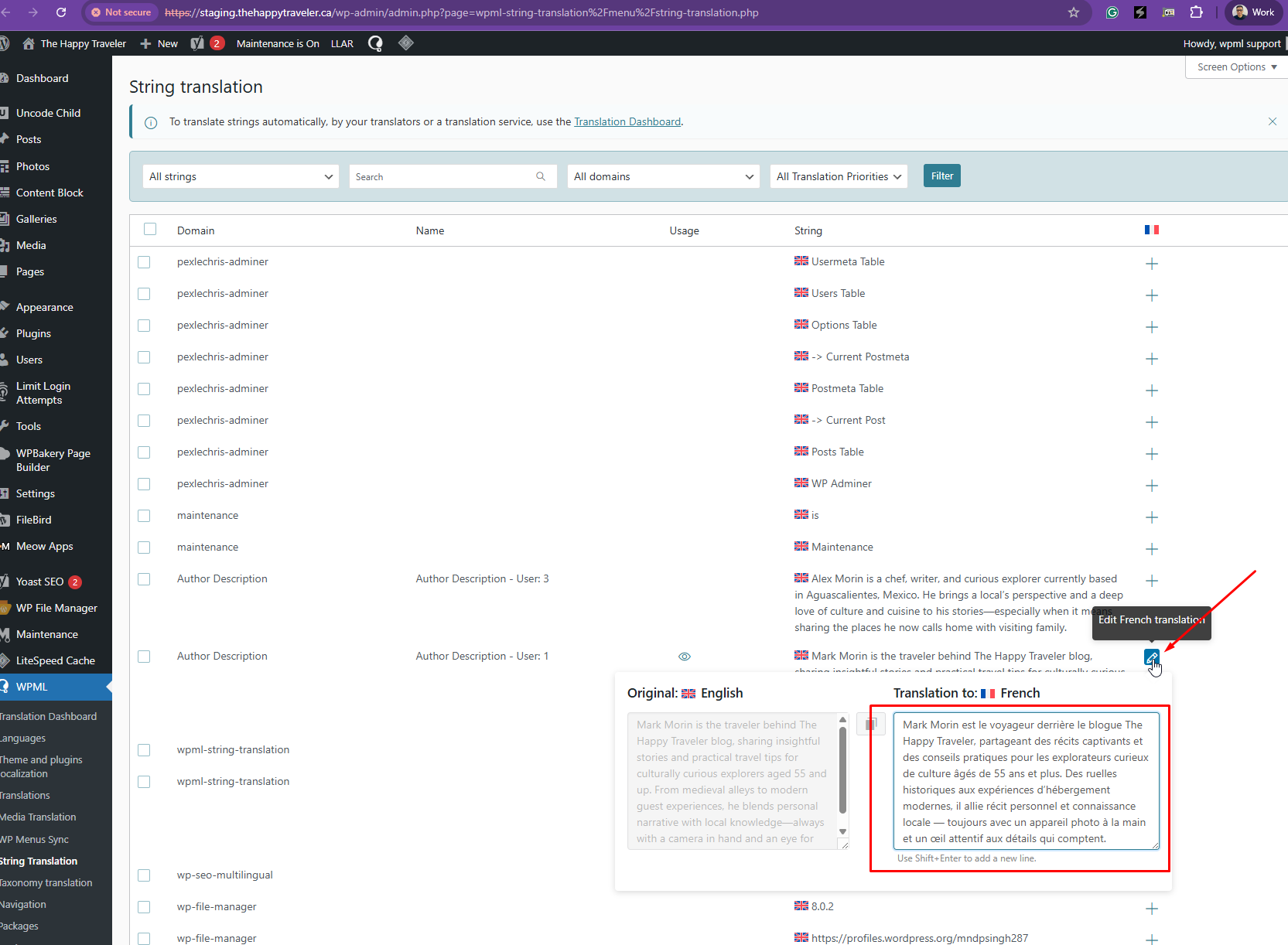Toggle the select-all checkbox in table header
The width and height of the screenshot is (1288, 945).
point(150,229)
